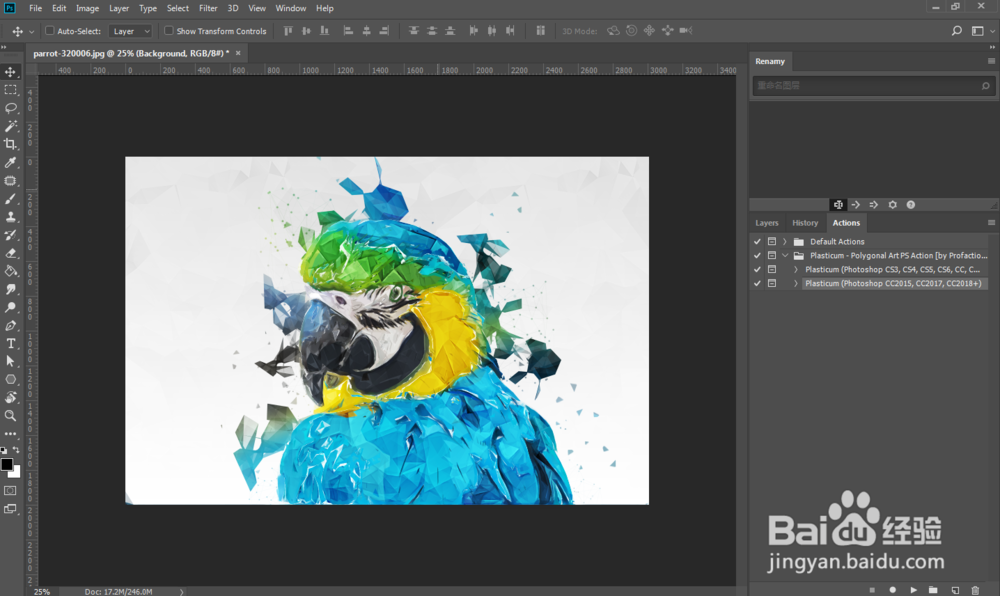Switch to the Layers tab
This screenshot has height=596, width=1000.
pos(767,222)
